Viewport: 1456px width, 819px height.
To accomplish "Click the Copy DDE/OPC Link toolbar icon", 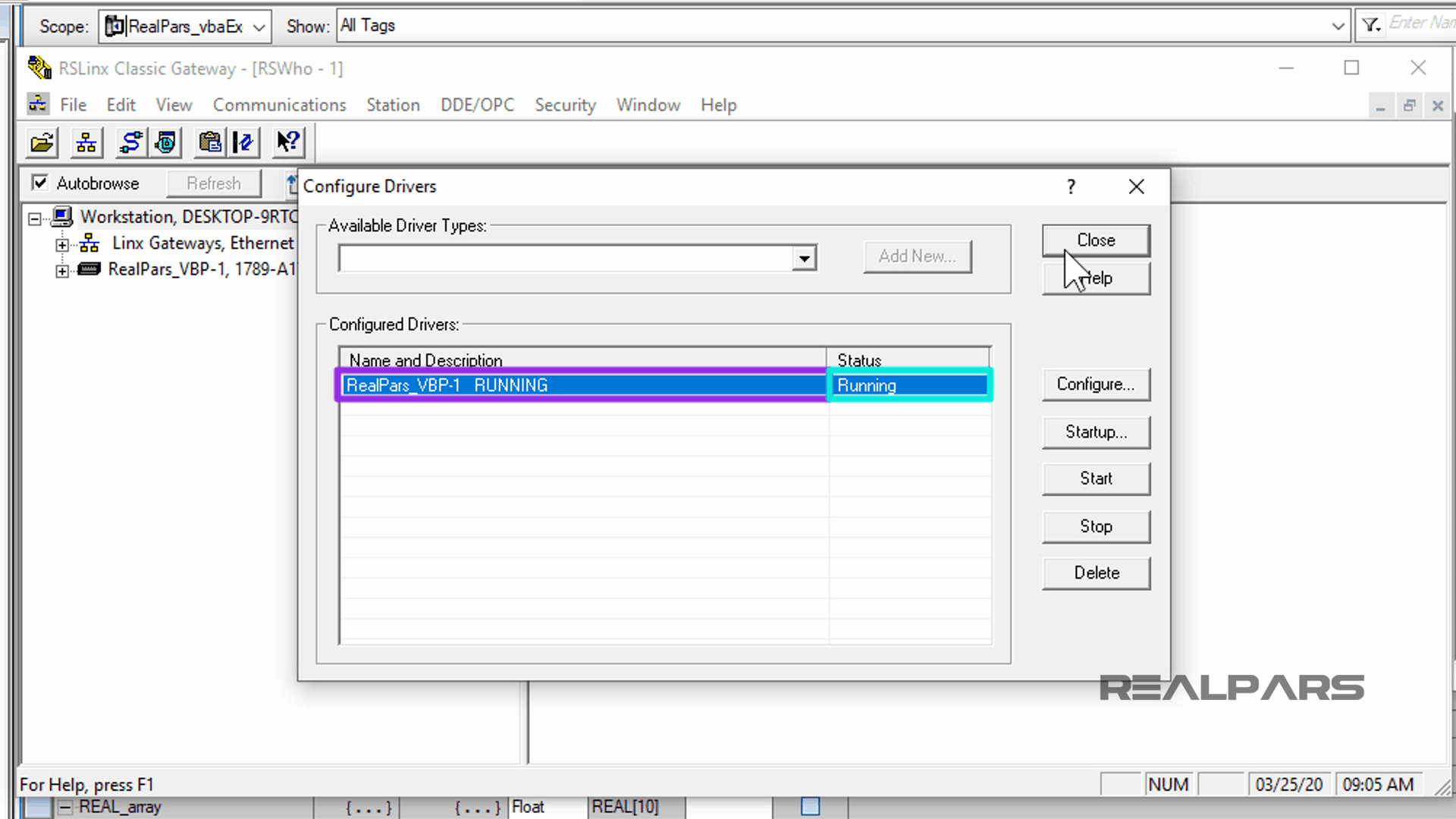I will pyautogui.click(x=210, y=142).
